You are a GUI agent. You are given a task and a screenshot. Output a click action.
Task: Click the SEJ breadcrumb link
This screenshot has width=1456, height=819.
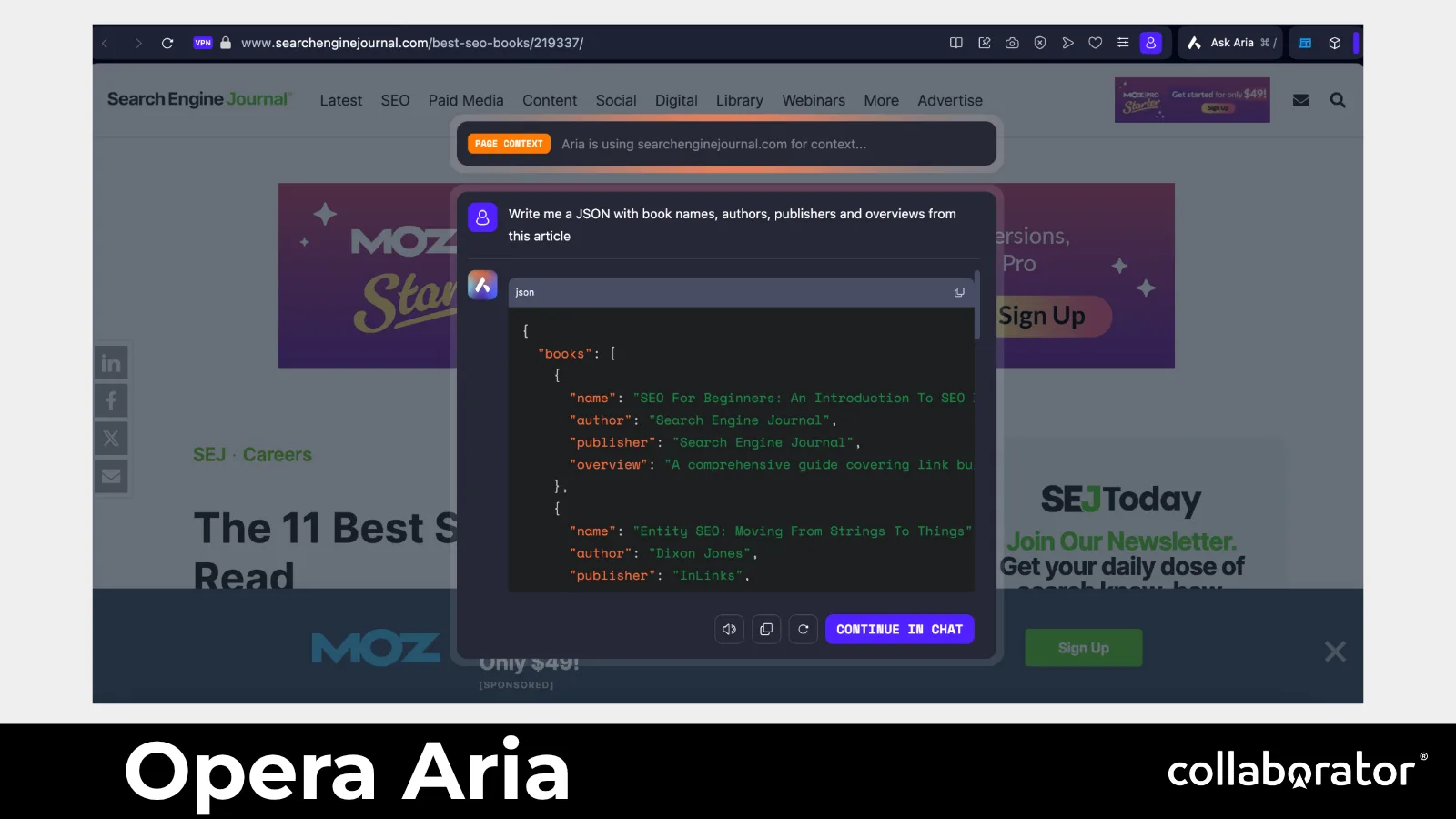pyautogui.click(x=209, y=454)
